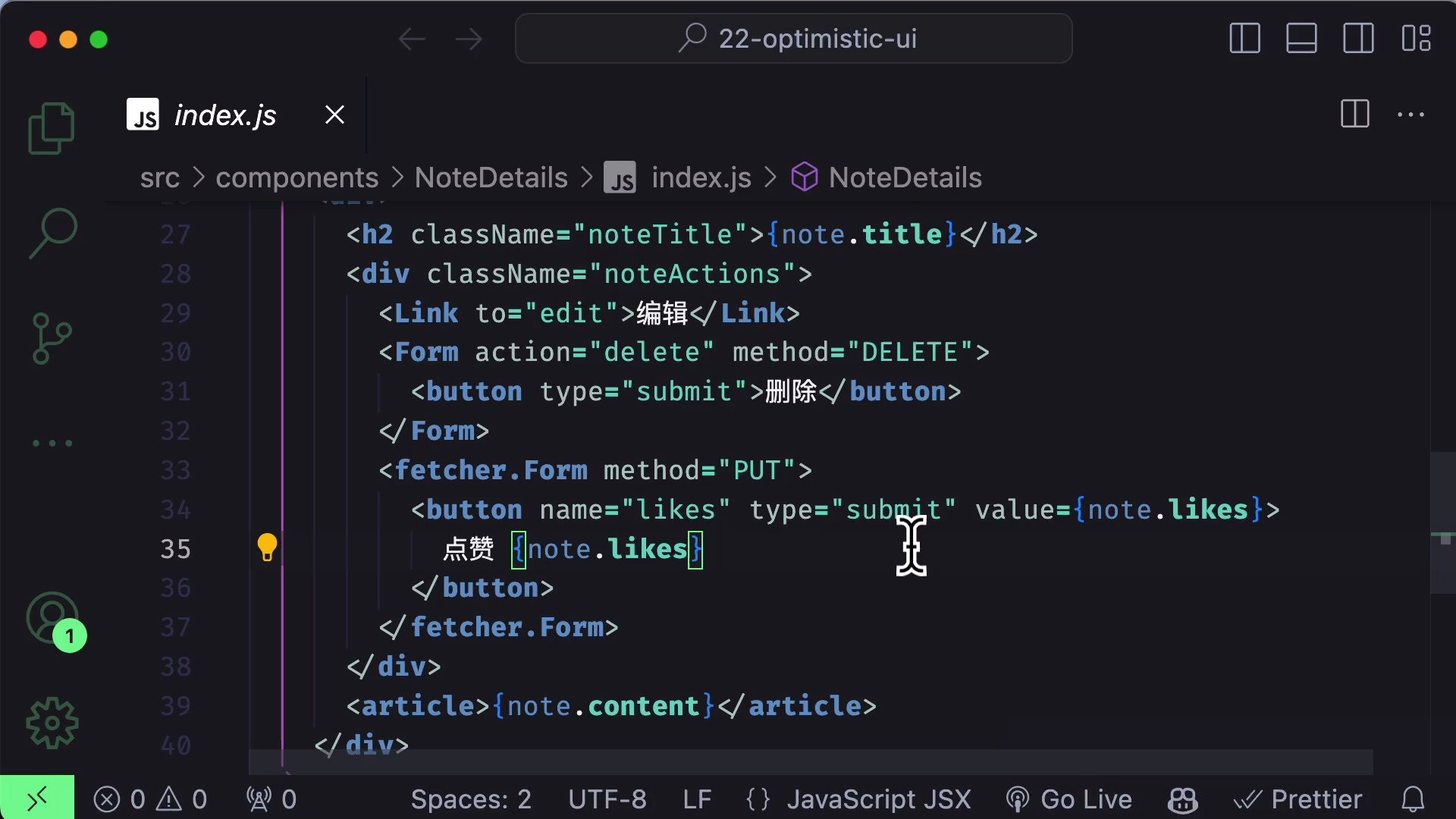
Task: Open Settings via the gear icon
Action: coord(51,723)
